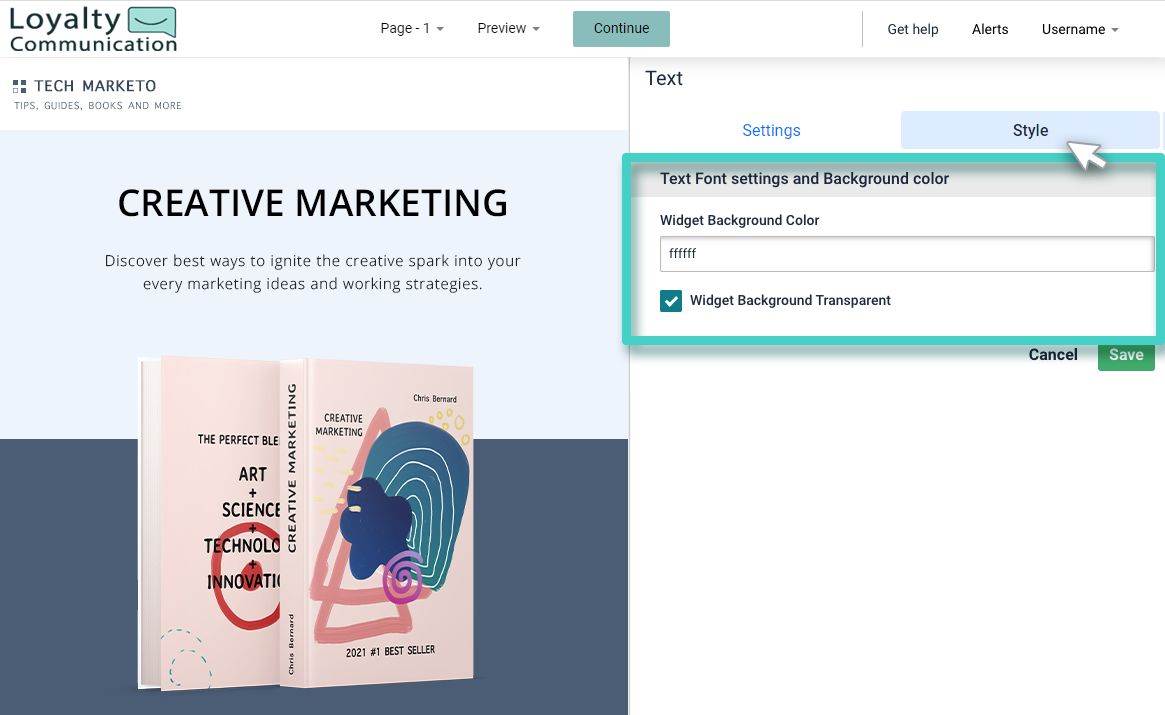This screenshot has height=715, width=1165.
Task: Cancel the text widget editing
Action: (x=1052, y=354)
